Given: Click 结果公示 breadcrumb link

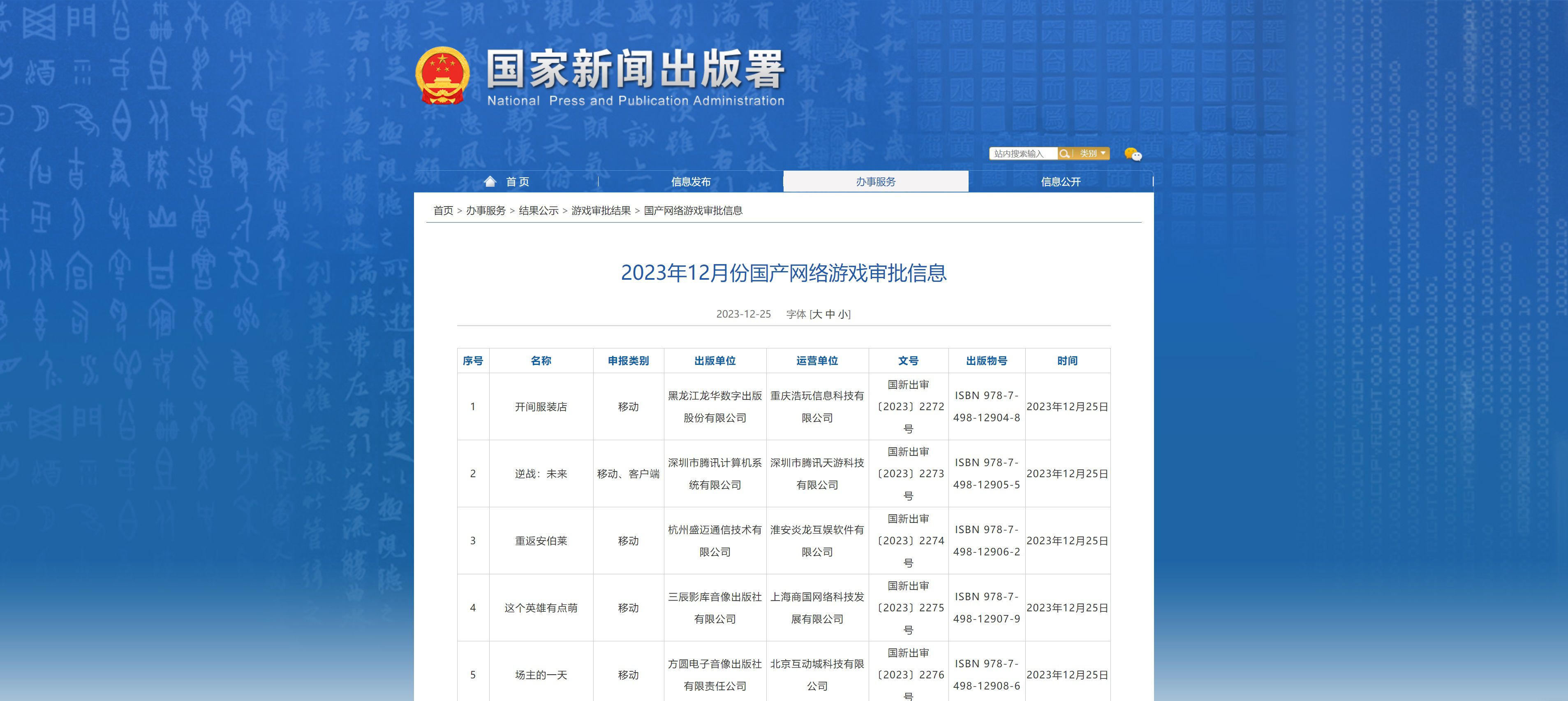Looking at the screenshot, I should coord(538,211).
